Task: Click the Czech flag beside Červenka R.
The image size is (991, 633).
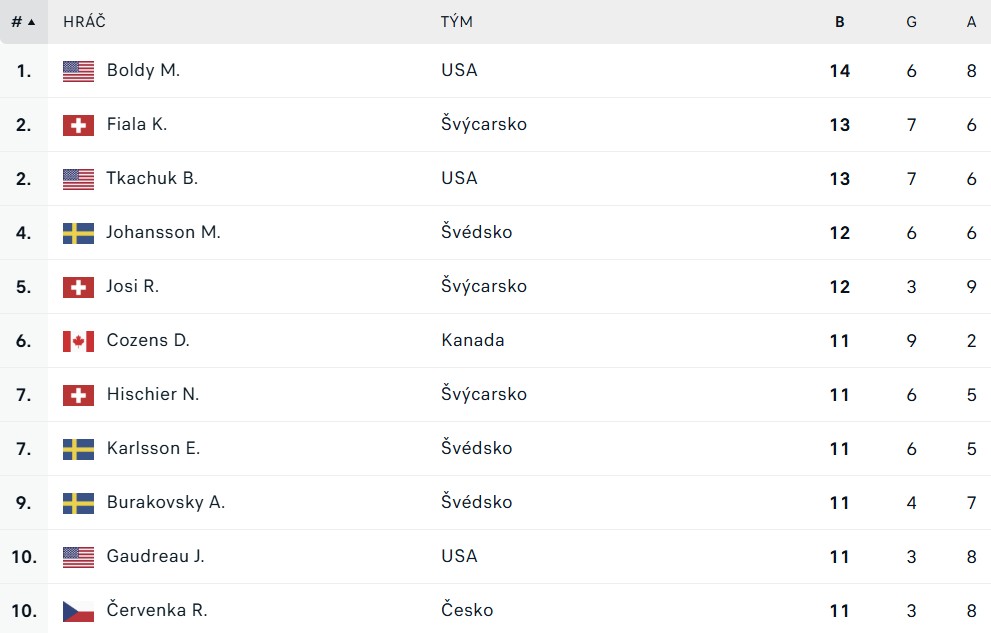Action: coord(78,611)
